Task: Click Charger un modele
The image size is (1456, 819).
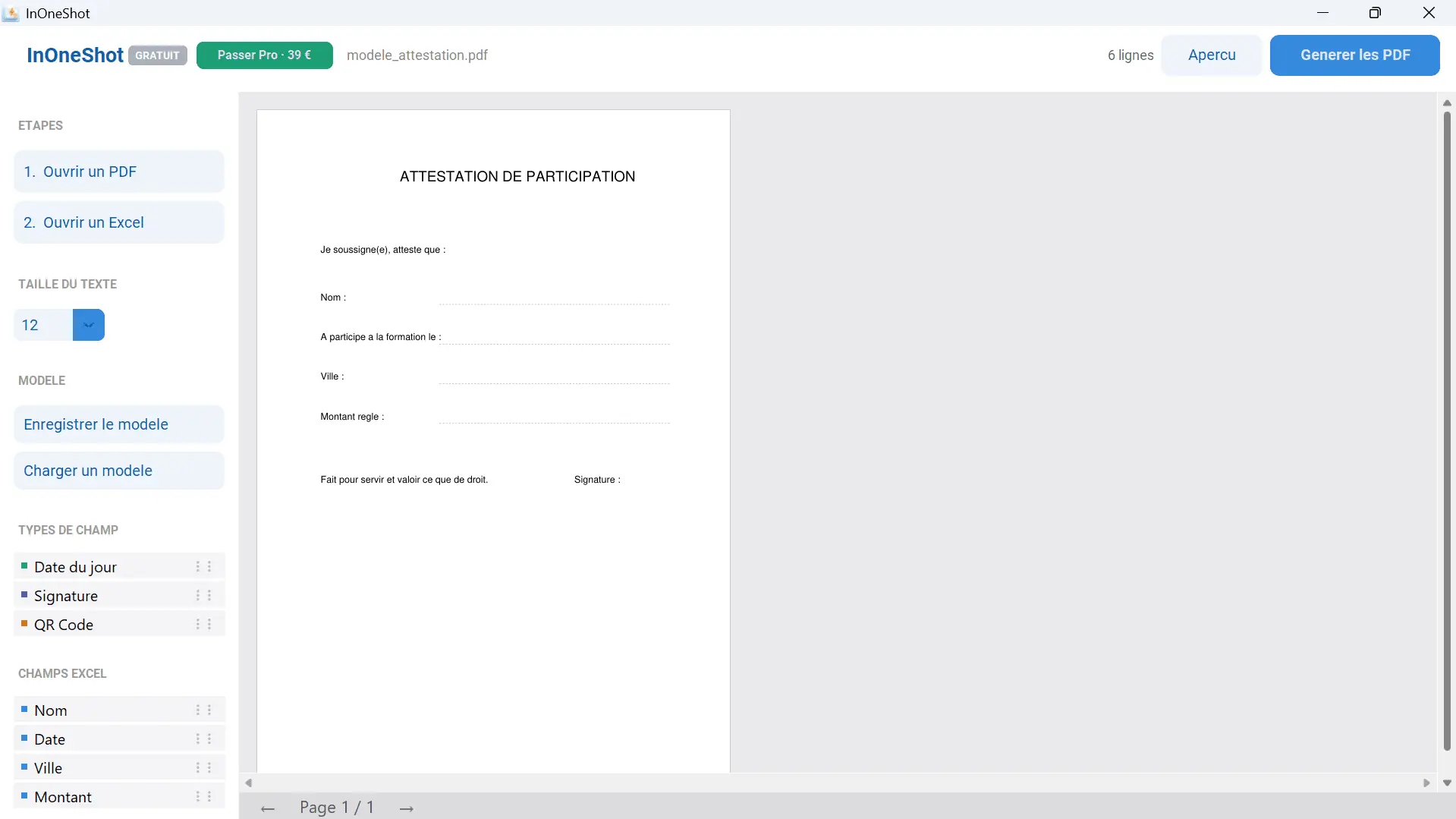Action: (119, 471)
